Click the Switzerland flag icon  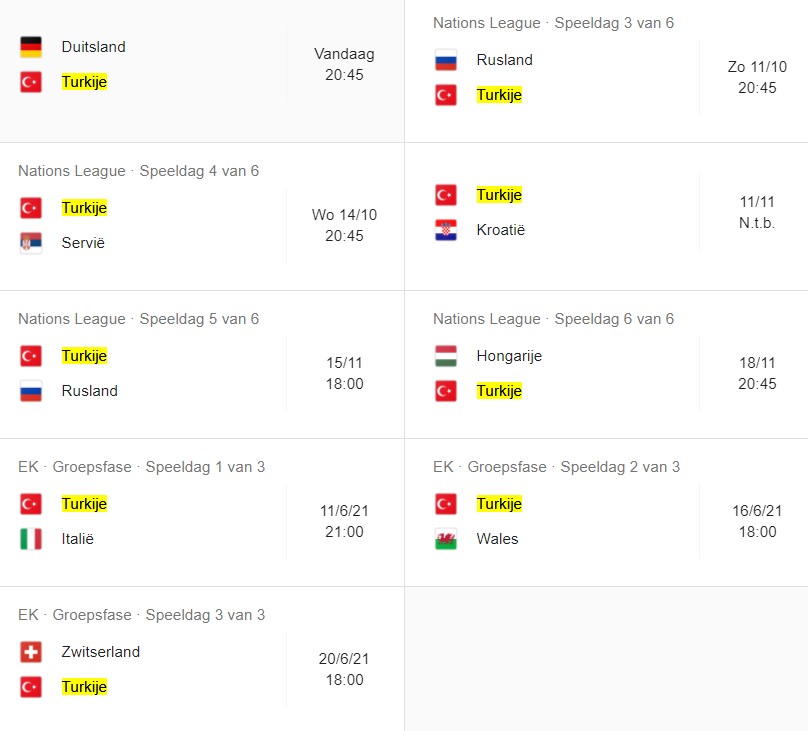click(31, 652)
